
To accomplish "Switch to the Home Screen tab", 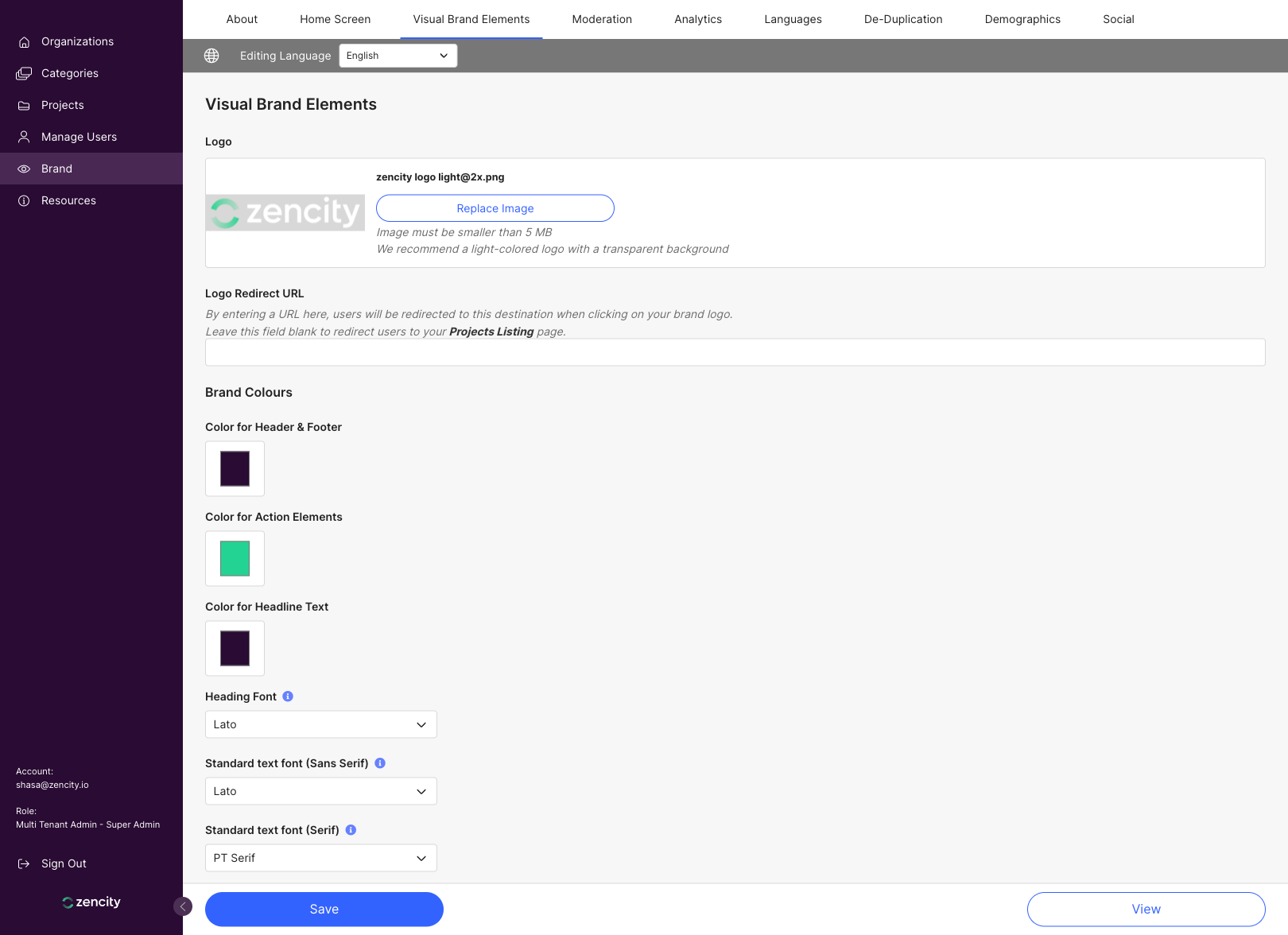I will click(x=336, y=19).
